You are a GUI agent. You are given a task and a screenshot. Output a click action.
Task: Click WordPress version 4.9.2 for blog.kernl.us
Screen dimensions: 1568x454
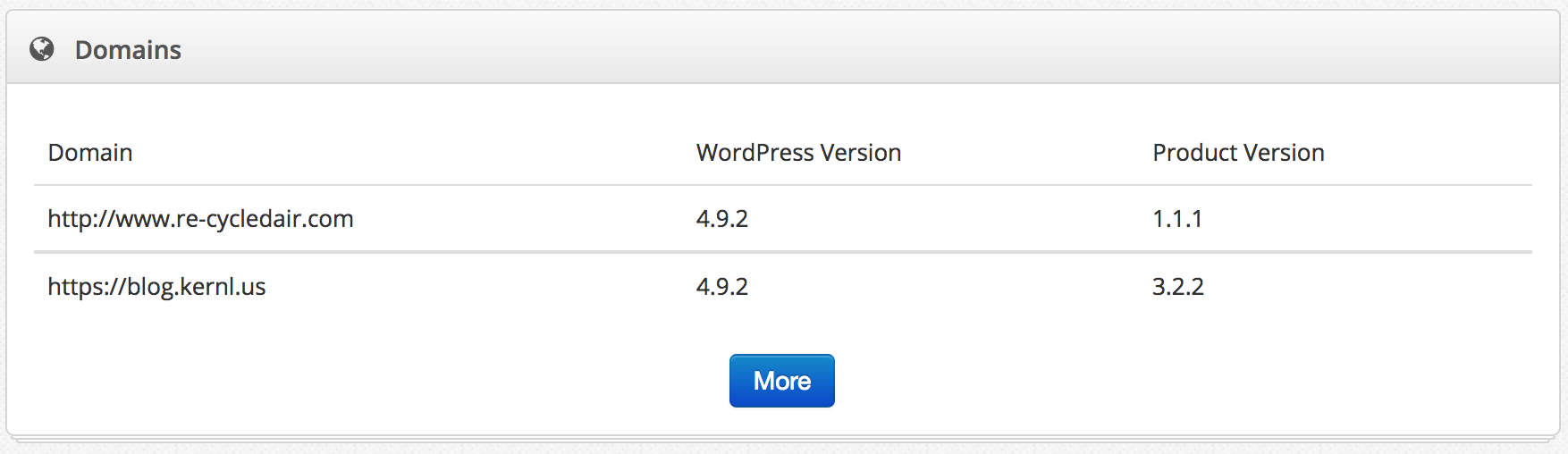click(722, 287)
